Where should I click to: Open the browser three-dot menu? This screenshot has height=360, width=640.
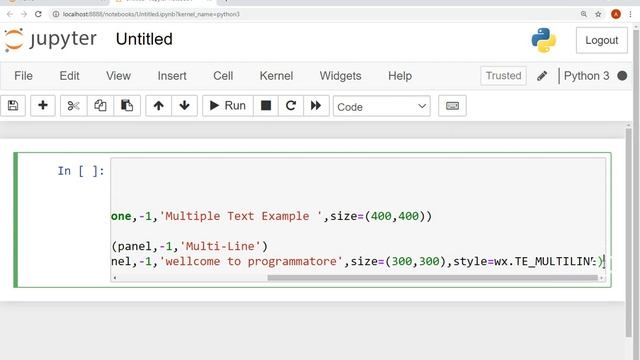tap(631, 14)
